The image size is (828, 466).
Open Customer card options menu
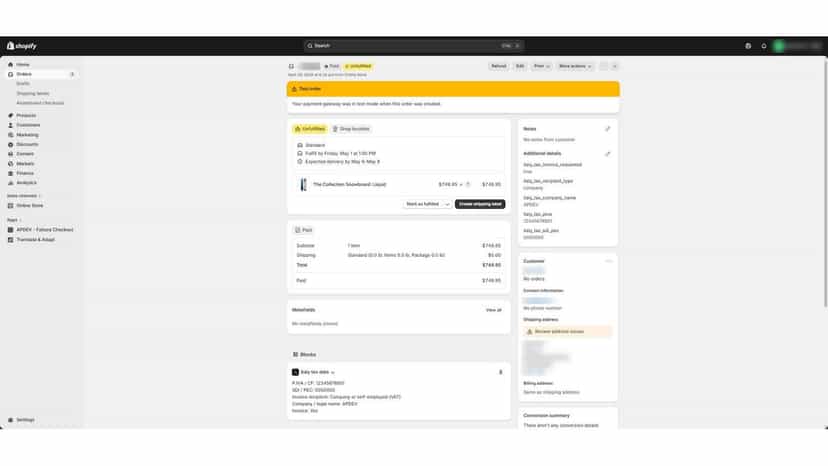coord(608,261)
